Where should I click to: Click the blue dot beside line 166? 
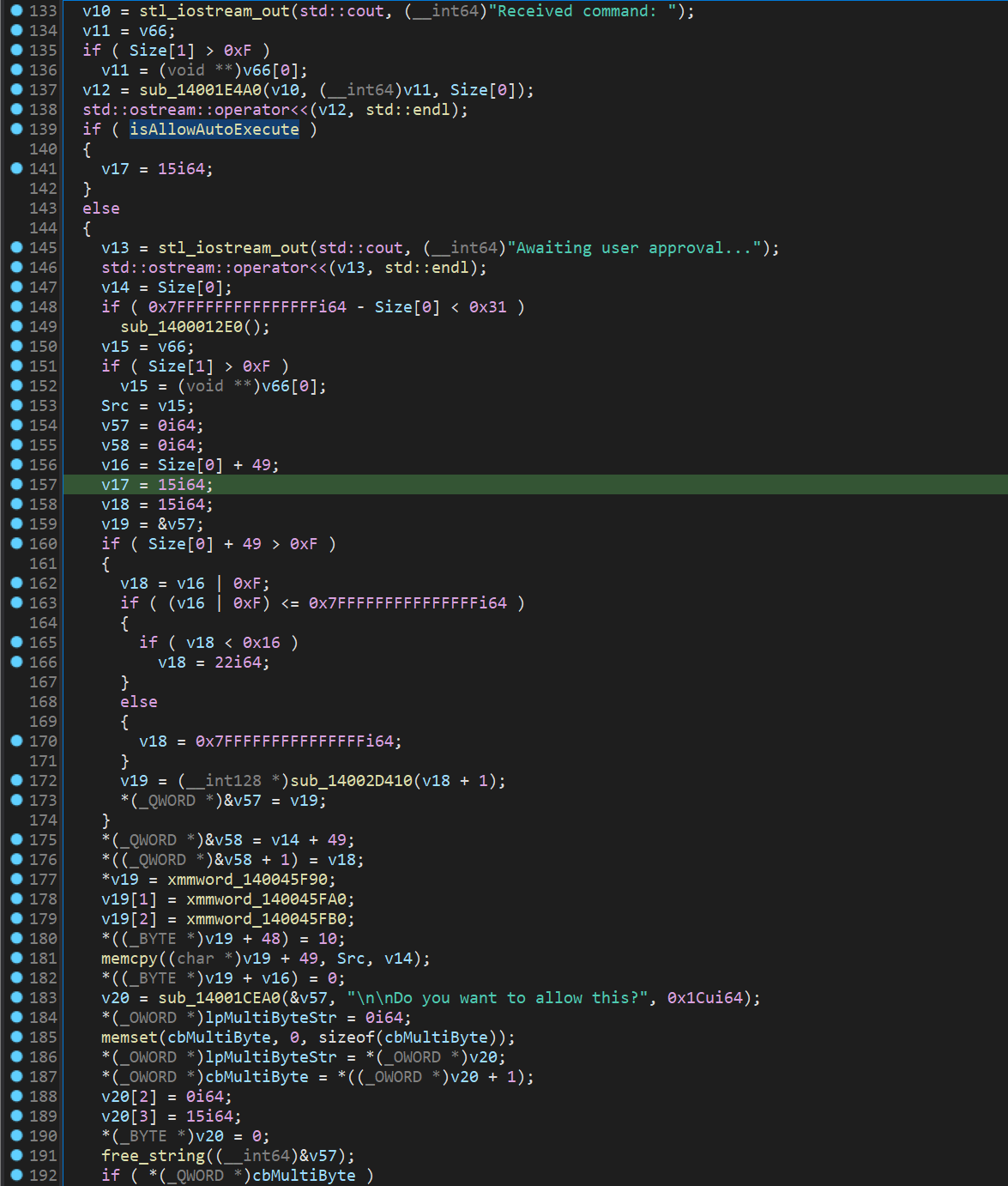(16, 662)
